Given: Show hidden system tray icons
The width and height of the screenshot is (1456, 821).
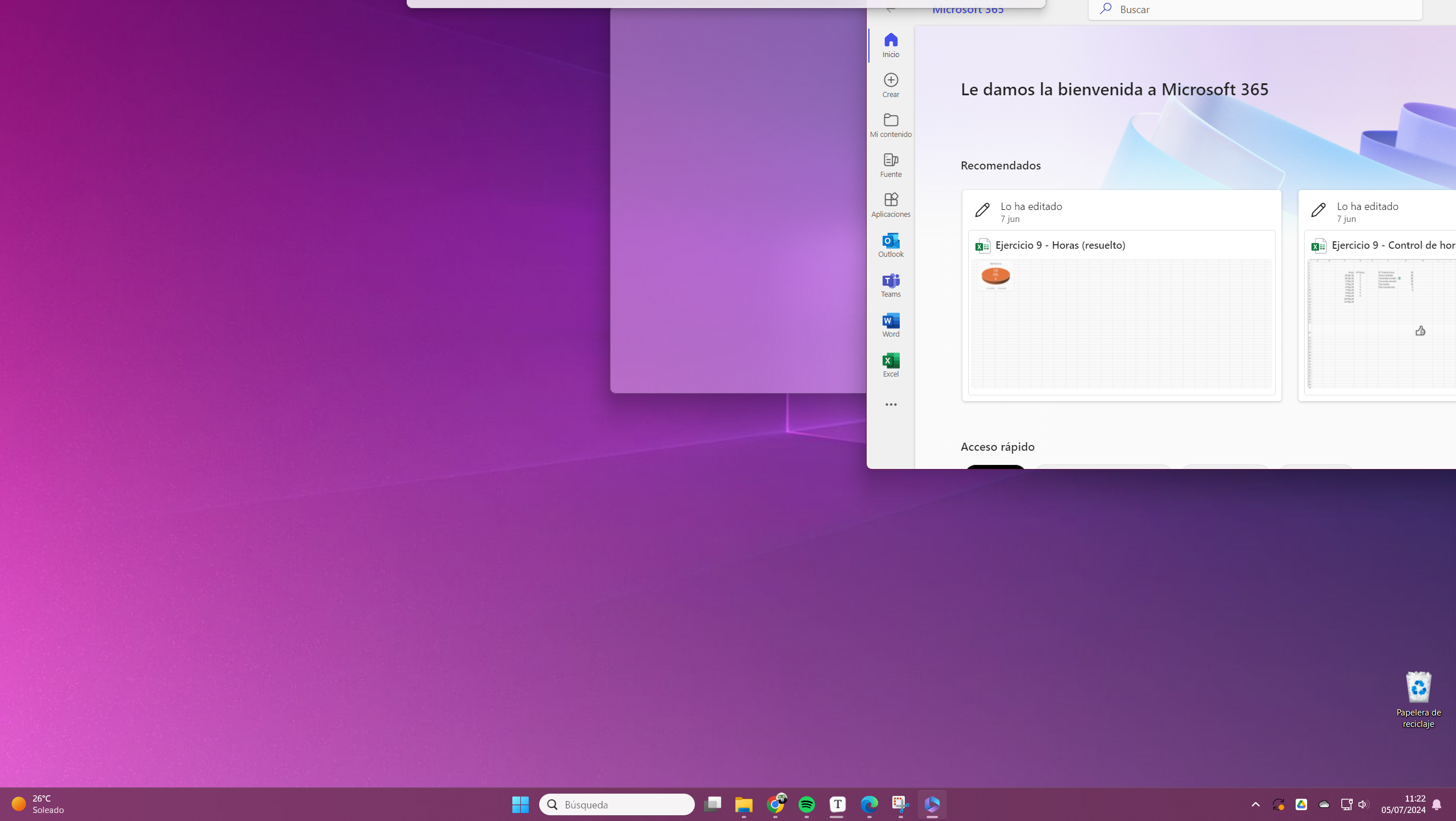Looking at the screenshot, I should [x=1255, y=804].
